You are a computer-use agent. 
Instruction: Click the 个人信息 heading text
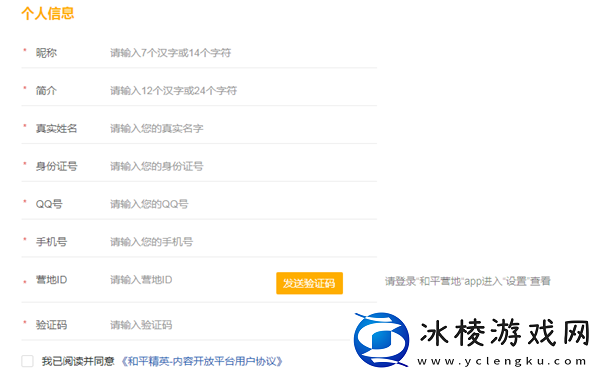point(47,13)
